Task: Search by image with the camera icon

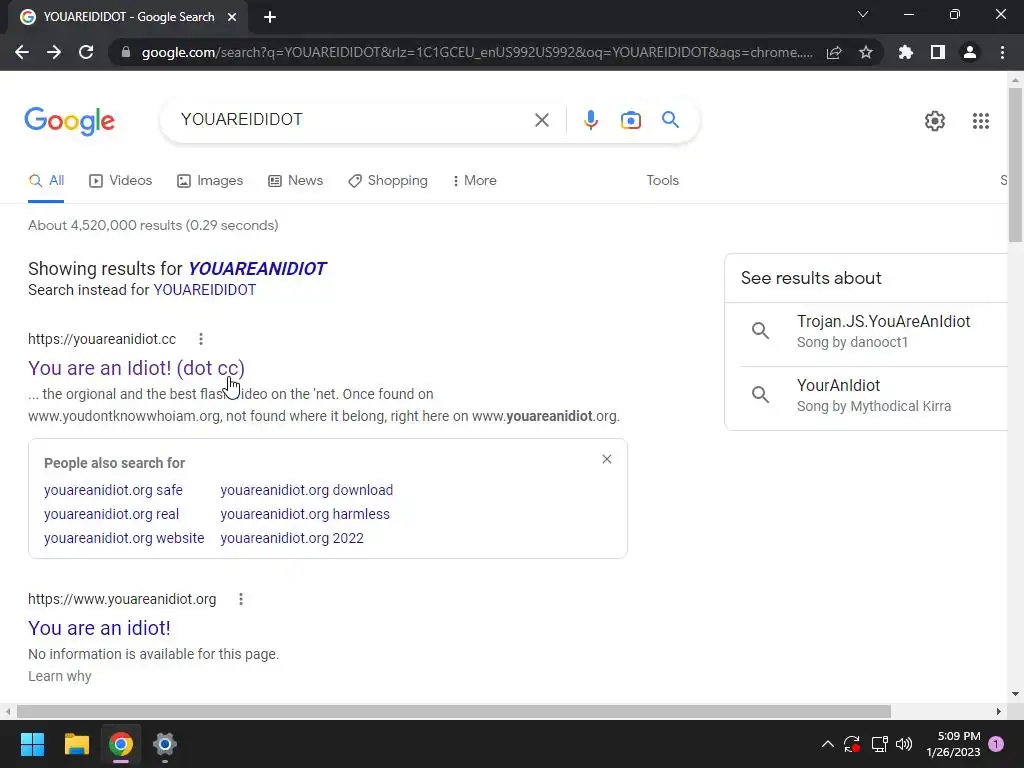Action: [x=631, y=120]
